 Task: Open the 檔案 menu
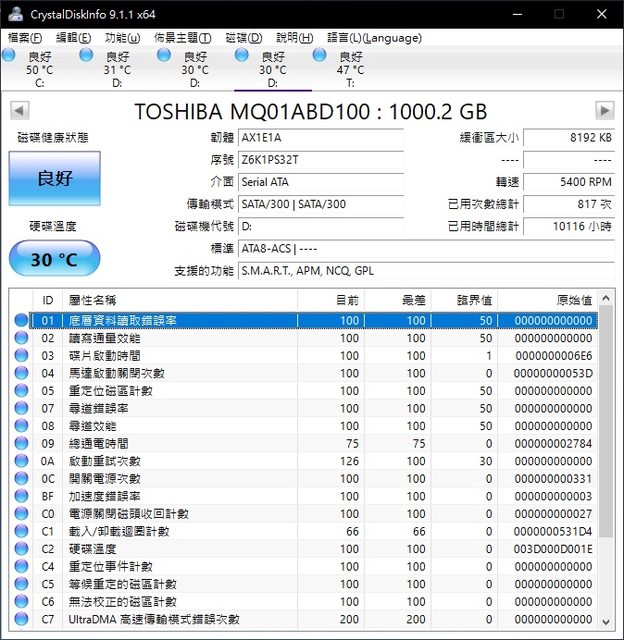25,37
